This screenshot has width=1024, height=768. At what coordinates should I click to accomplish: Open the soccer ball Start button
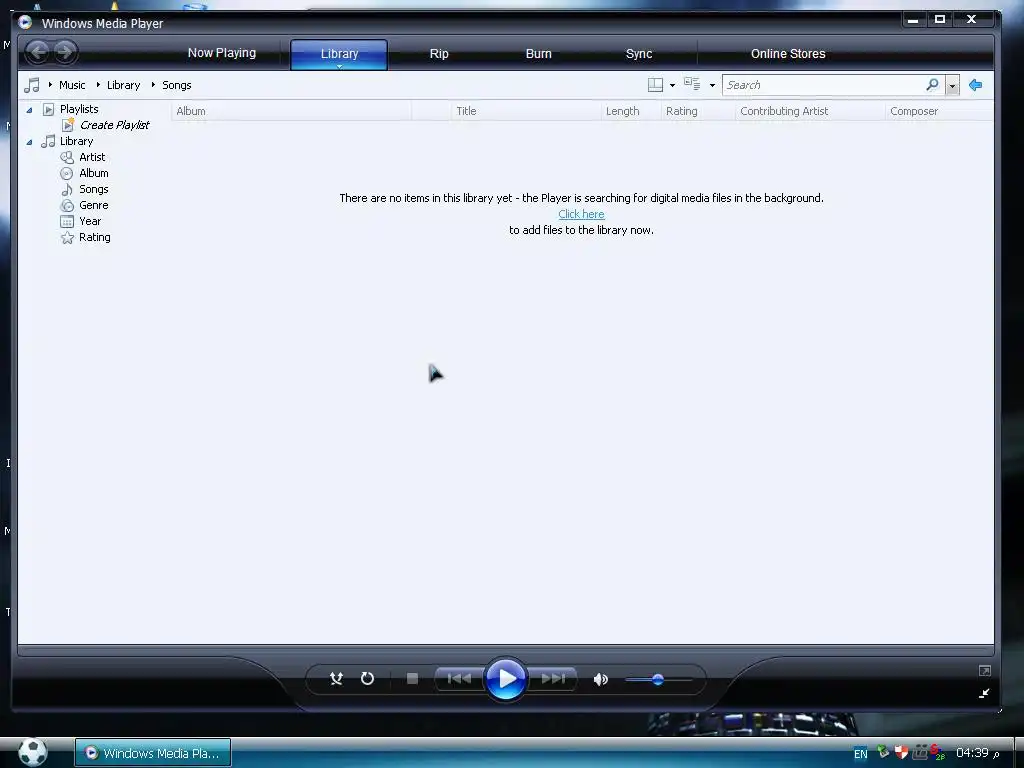point(32,752)
